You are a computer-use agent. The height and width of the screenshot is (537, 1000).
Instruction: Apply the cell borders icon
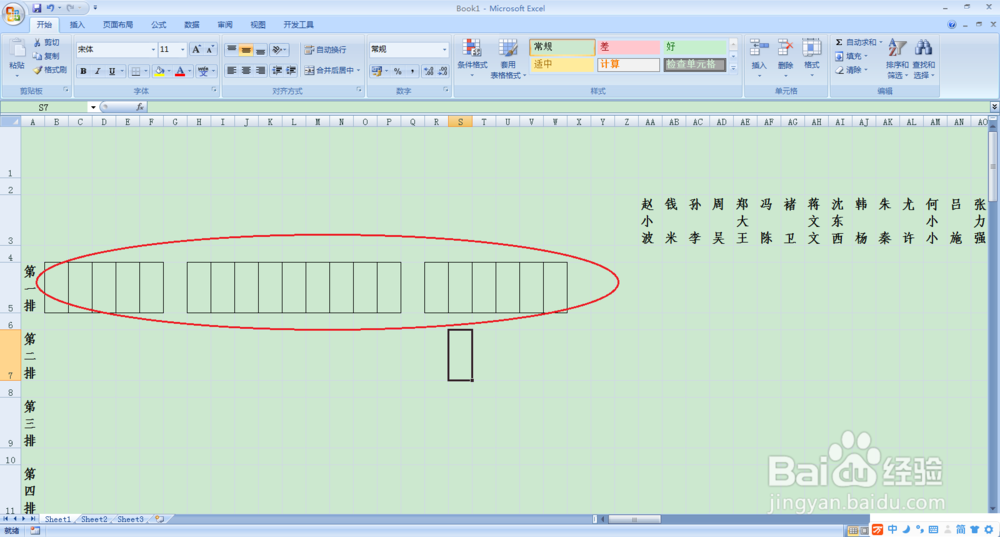pyautogui.click(x=135, y=71)
